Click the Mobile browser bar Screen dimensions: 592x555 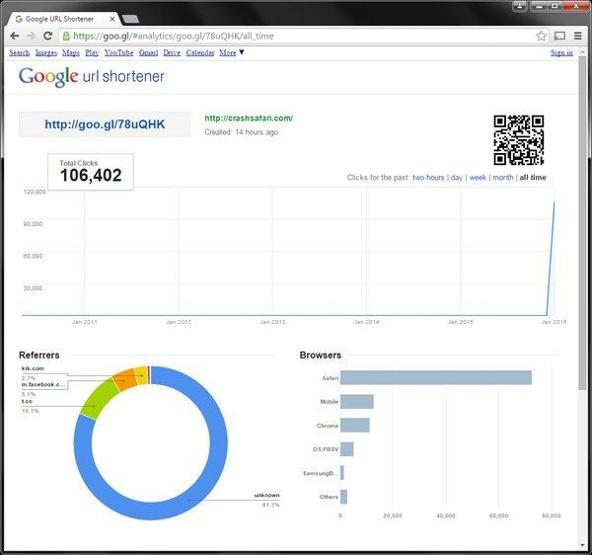click(357, 401)
